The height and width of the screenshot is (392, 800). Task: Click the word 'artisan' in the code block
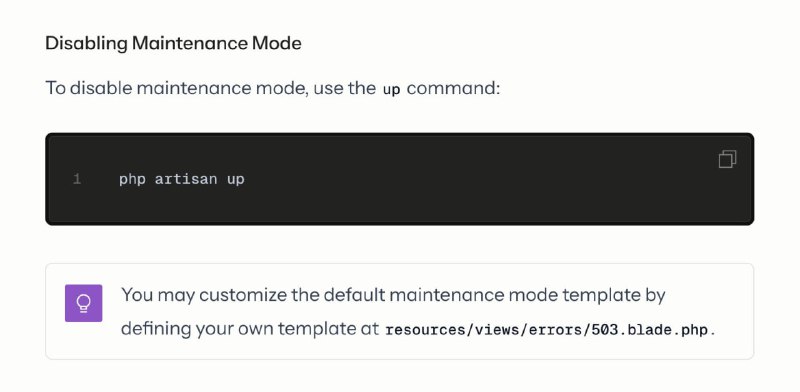(186, 179)
